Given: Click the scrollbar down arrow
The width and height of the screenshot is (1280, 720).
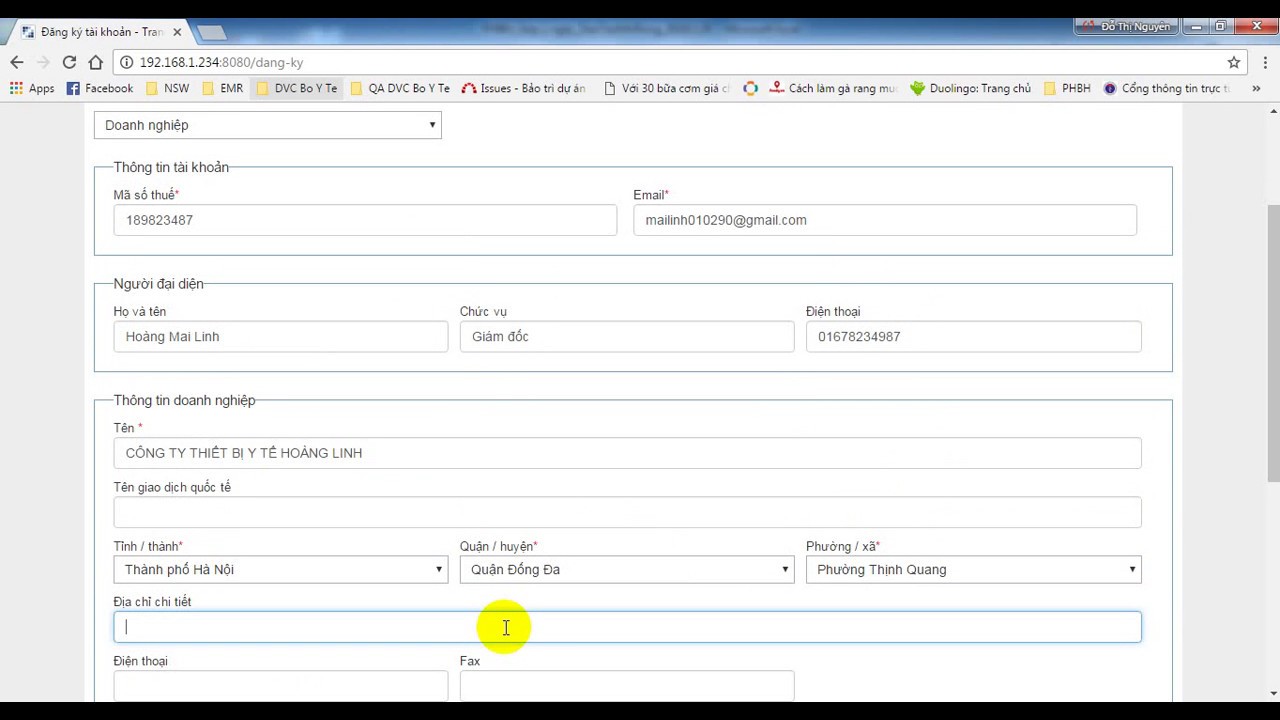Looking at the screenshot, I should point(1272,693).
